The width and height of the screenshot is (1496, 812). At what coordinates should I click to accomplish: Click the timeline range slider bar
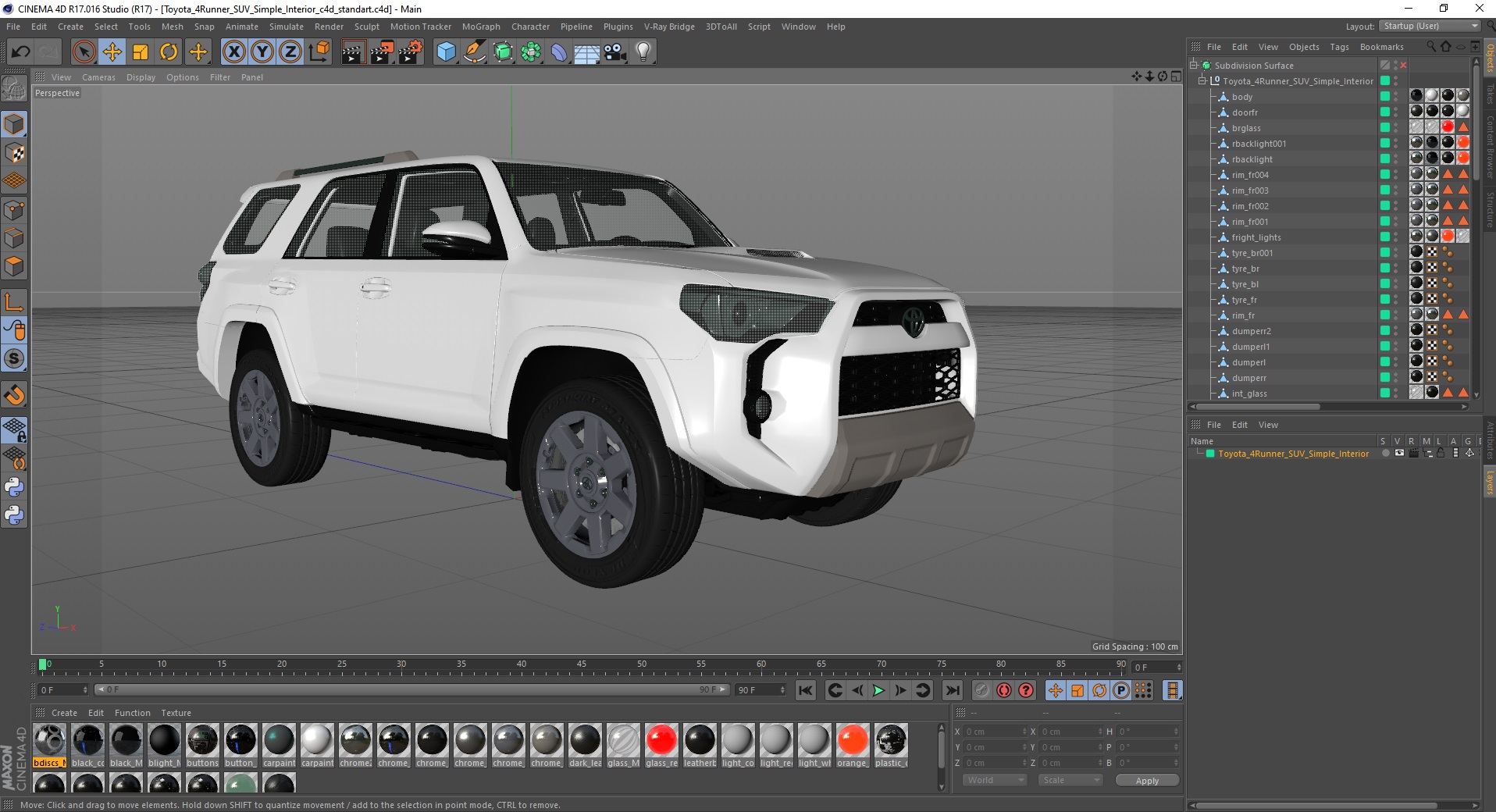tap(412, 689)
